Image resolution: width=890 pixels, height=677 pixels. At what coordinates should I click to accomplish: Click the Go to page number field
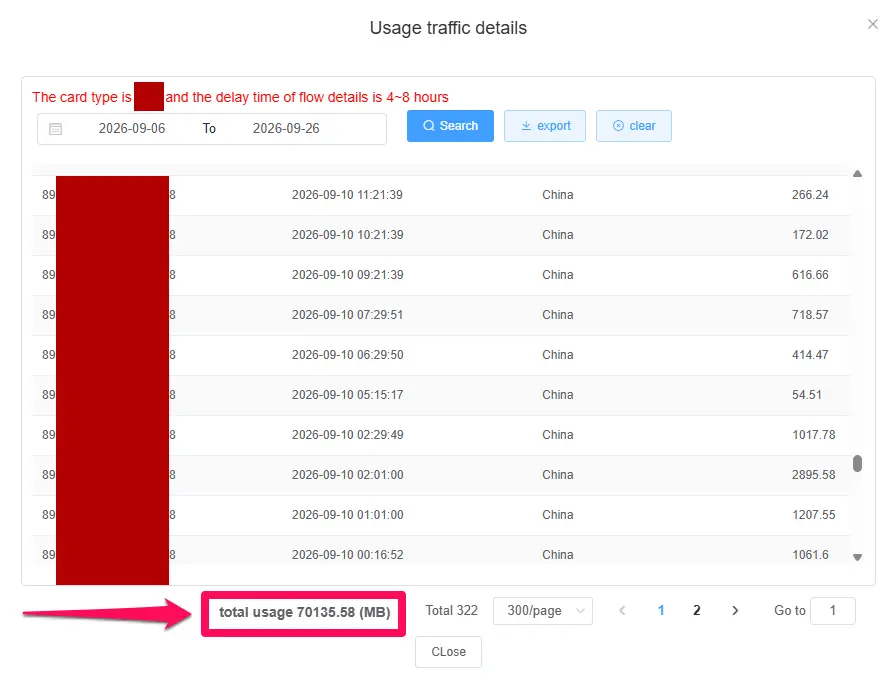click(x=833, y=611)
